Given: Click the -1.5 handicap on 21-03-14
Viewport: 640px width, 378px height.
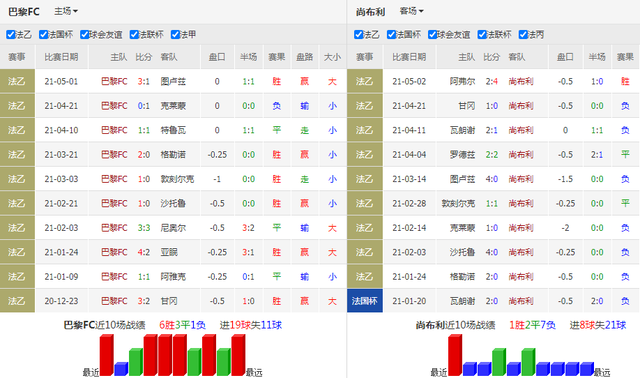Looking at the screenshot, I should click(565, 179).
